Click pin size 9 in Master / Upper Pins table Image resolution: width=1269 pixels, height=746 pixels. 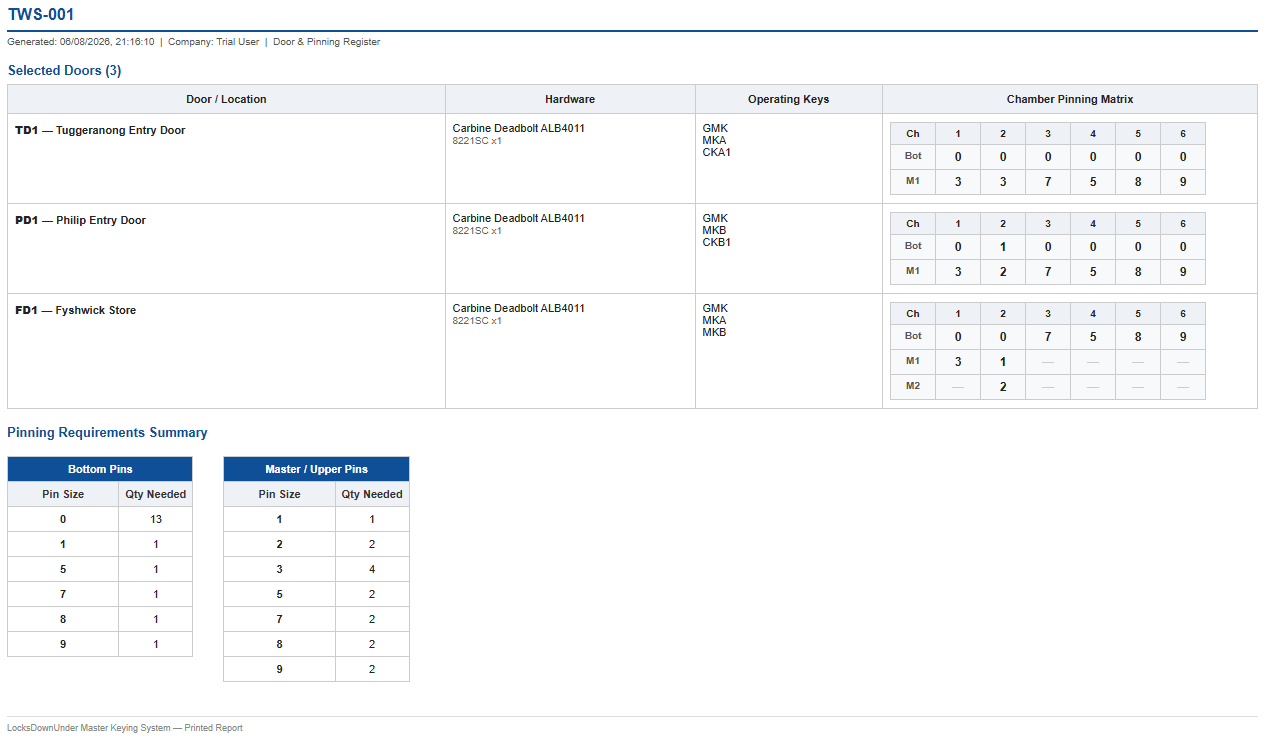tap(279, 669)
